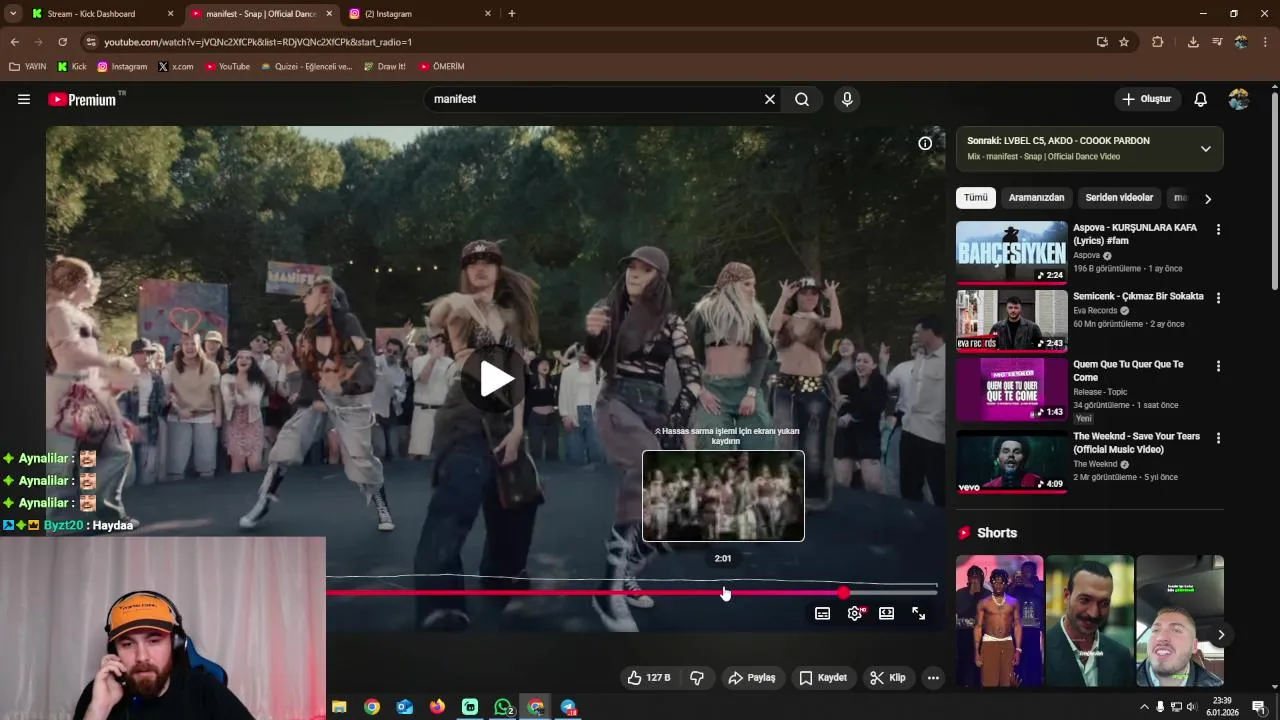The height and width of the screenshot is (720, 1280).
Task: Reload the current page
Action: tap(62, 42)
